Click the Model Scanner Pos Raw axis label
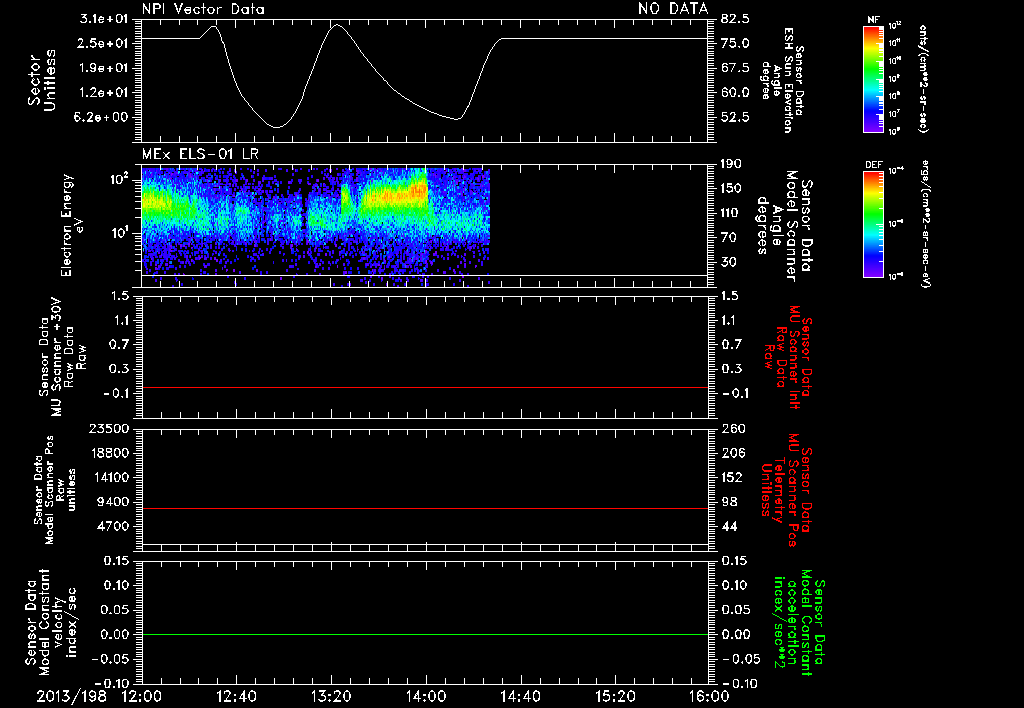 click(55, 490)
